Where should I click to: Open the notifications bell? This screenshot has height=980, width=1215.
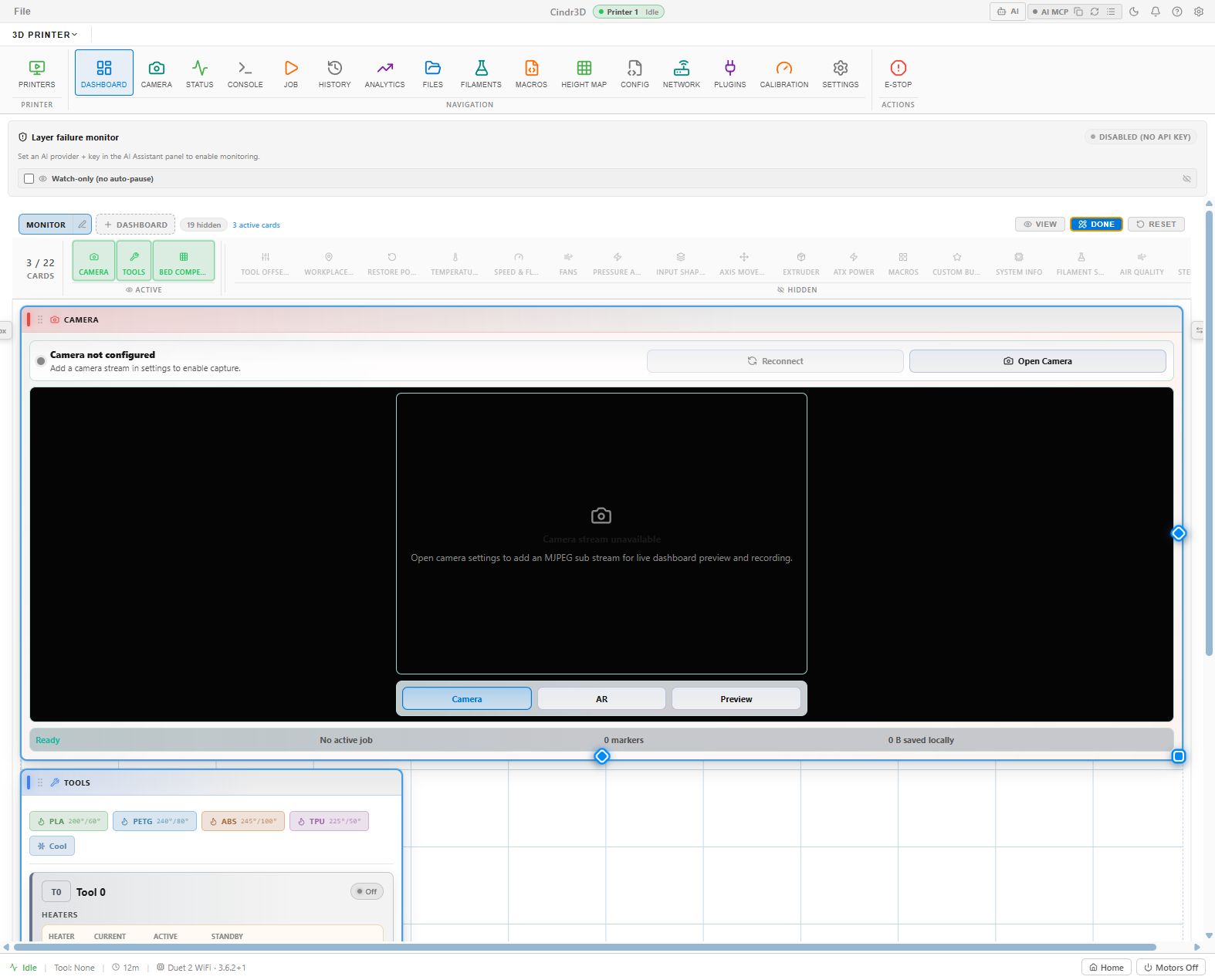[1156, 12]
